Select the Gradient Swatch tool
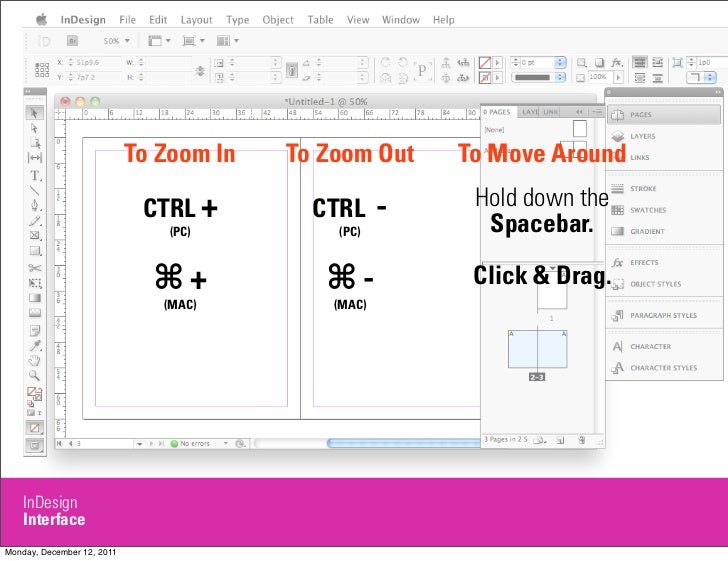The width and height of the screenshot is (728, 561). pos(35,298)
